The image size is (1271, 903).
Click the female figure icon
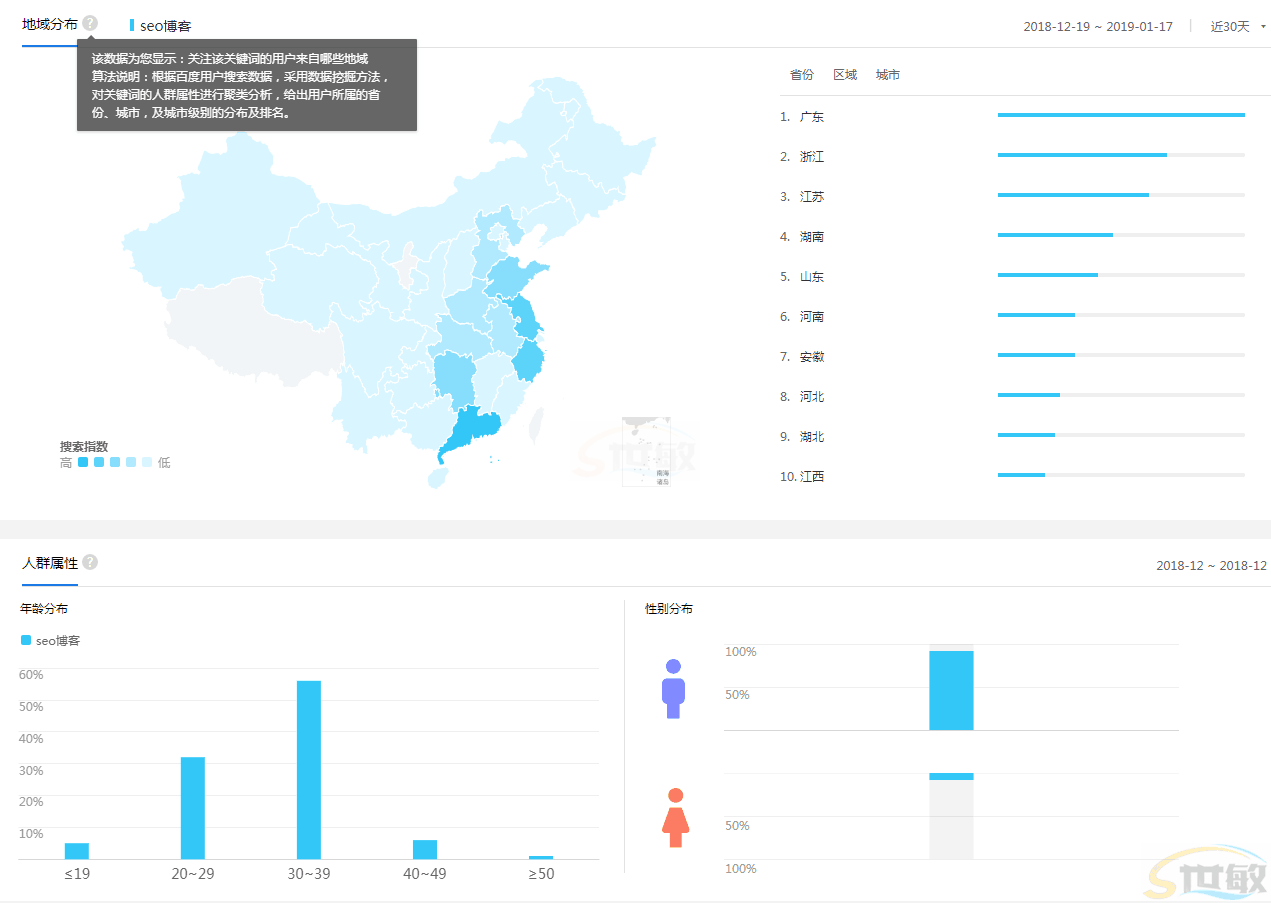coord(675,817)
